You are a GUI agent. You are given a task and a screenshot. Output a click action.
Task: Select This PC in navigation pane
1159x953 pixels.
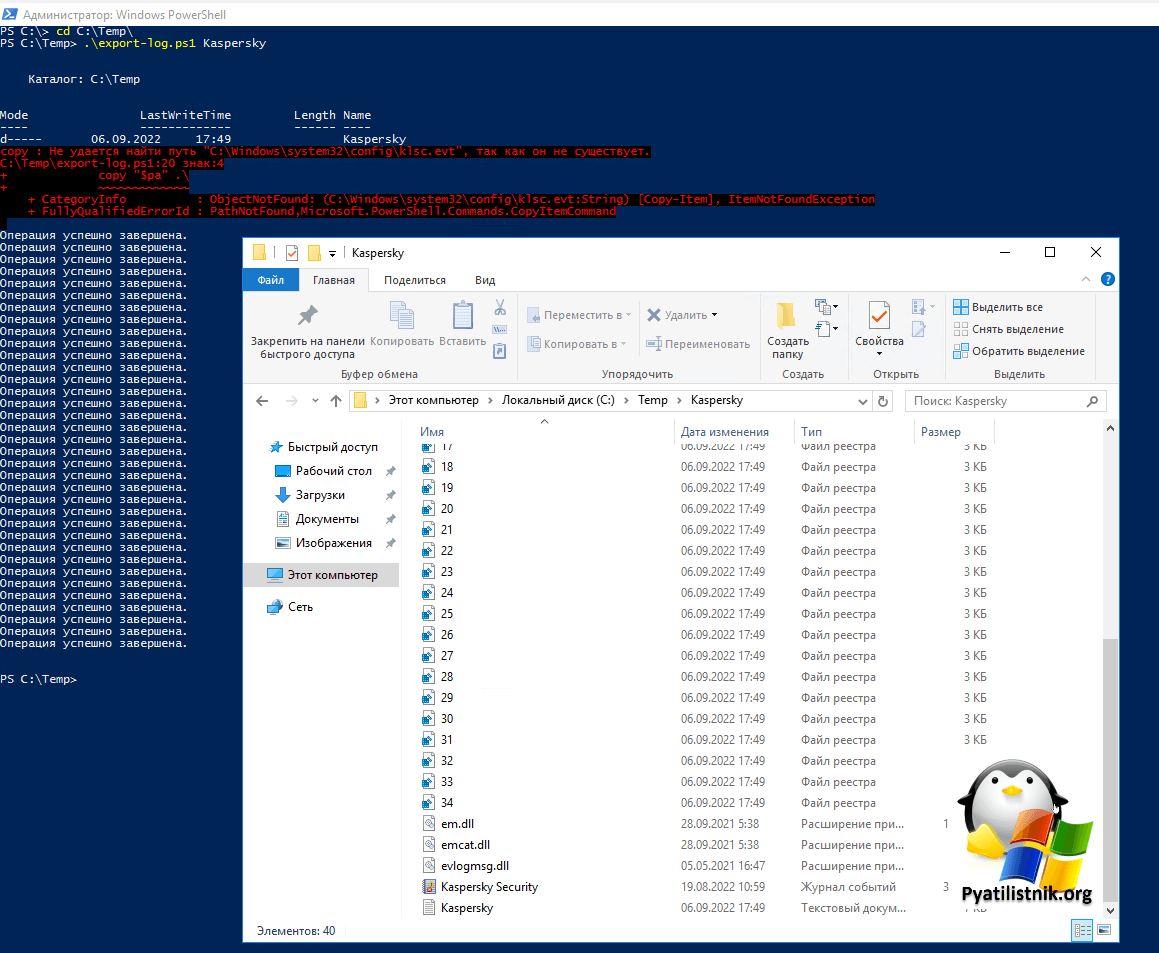click(332, 575)
